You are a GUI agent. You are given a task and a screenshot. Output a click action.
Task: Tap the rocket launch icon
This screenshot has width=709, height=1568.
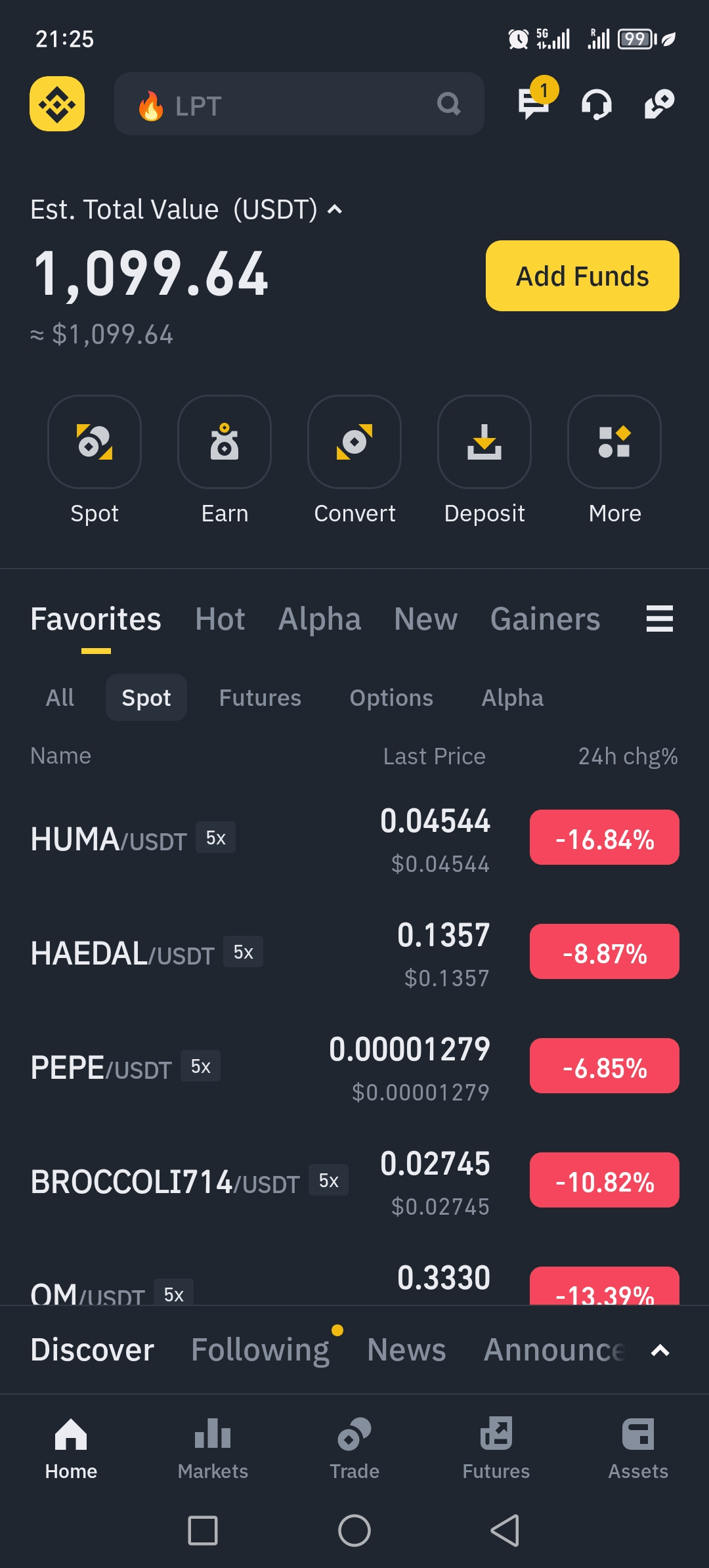click(x=659, y=104)
